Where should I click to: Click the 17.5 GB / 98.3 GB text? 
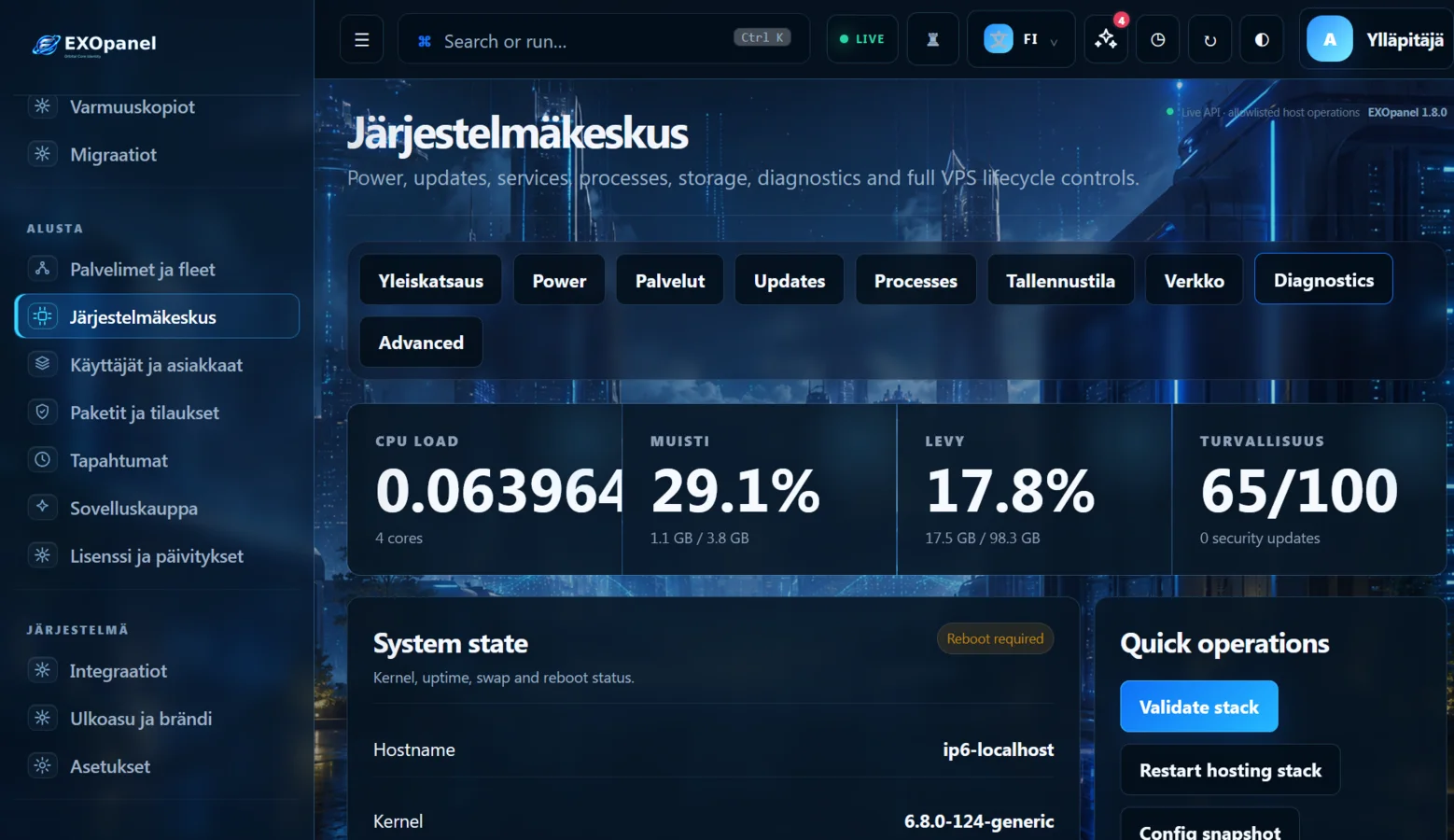tap(983, 538)
